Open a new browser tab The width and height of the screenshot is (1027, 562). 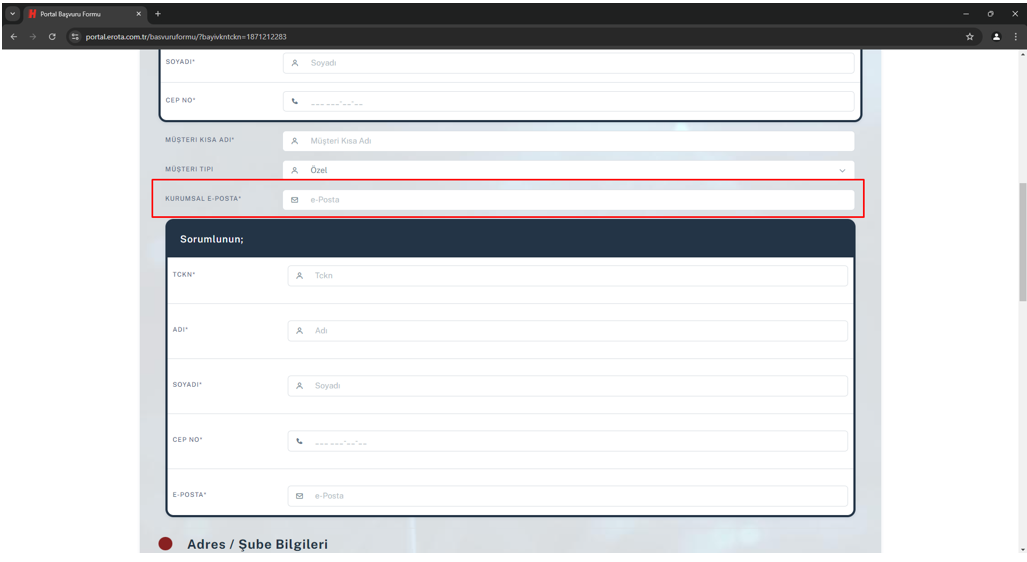[x=158, y=13]
